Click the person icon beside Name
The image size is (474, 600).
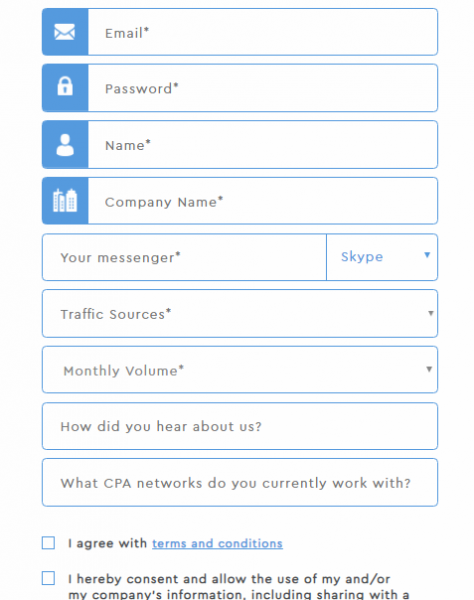coord(65,145)
